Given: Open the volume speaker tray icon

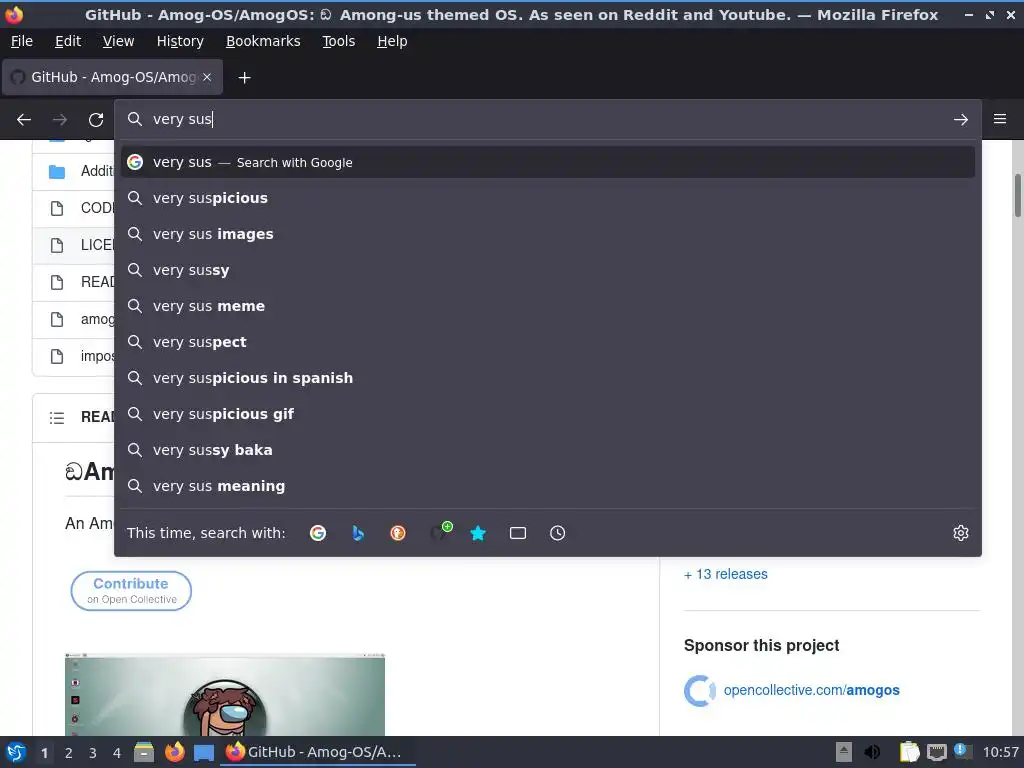Looking at the screenshot, I should click(872, 752).
